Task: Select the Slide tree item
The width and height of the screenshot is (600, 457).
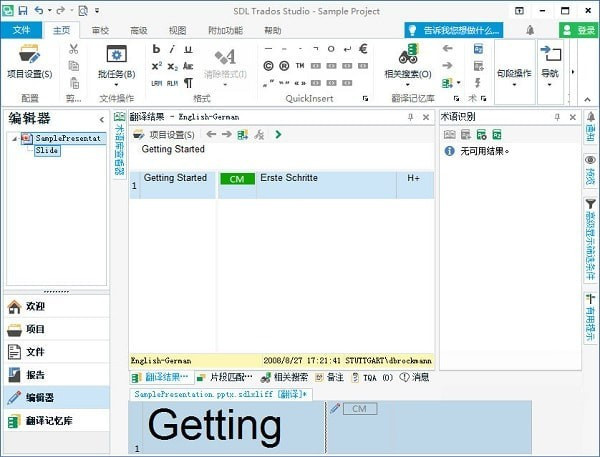Action: (47, 150)
